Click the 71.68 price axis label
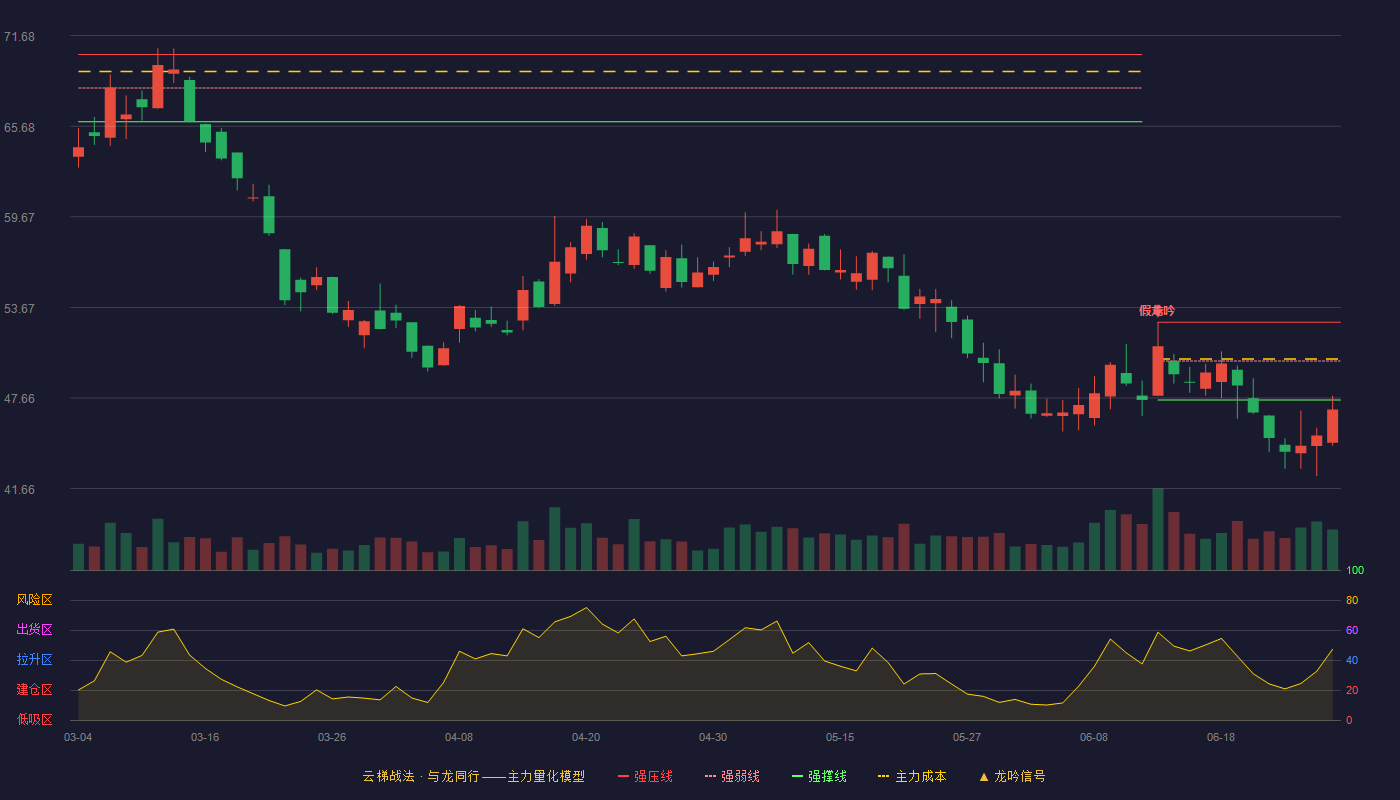This screenshot has width=1400, height=800. (19, 37)
